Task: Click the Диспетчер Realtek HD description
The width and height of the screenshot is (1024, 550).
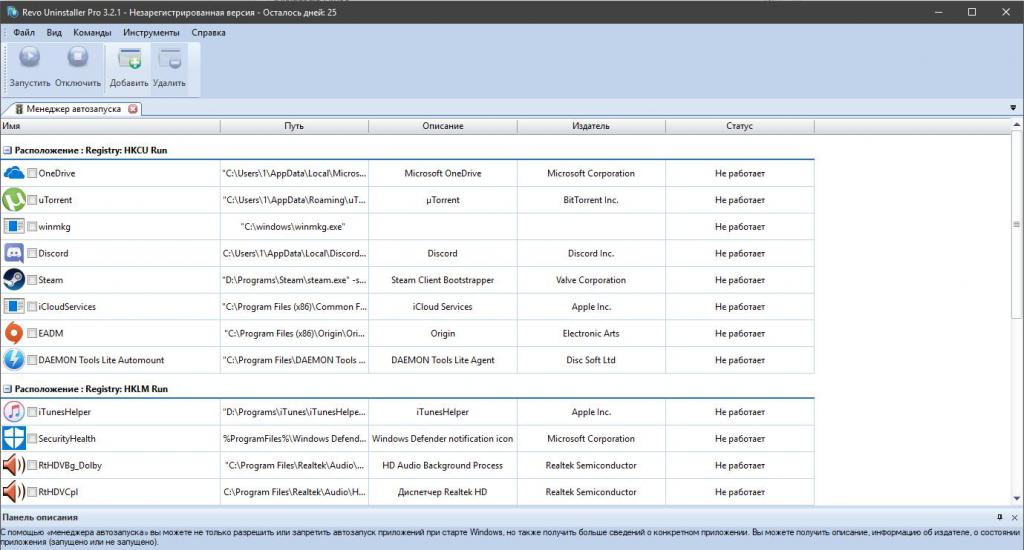Action: click(x=443, y=492)
